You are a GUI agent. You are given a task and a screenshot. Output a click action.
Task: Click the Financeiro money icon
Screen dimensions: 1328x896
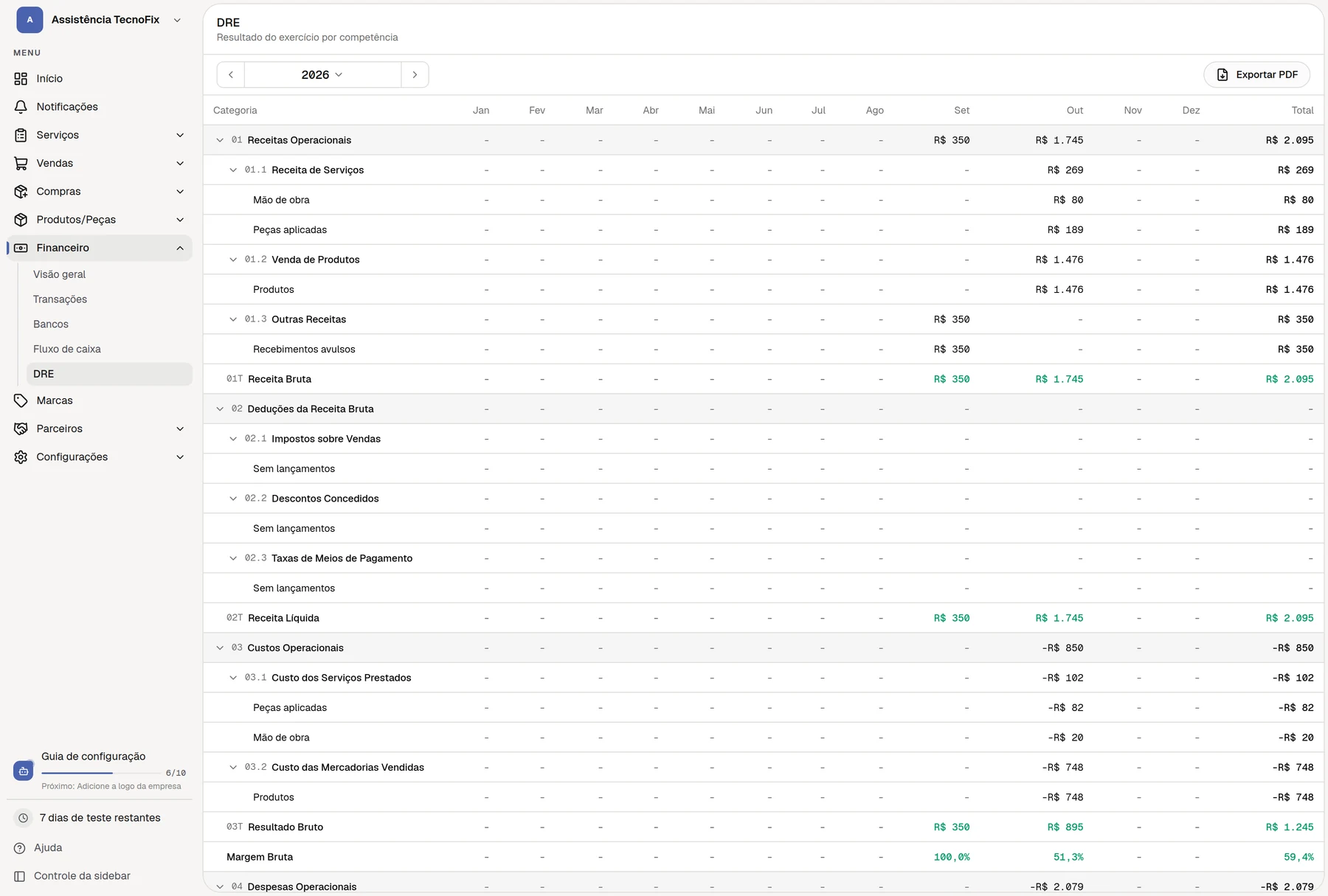[x=21, y=248]
